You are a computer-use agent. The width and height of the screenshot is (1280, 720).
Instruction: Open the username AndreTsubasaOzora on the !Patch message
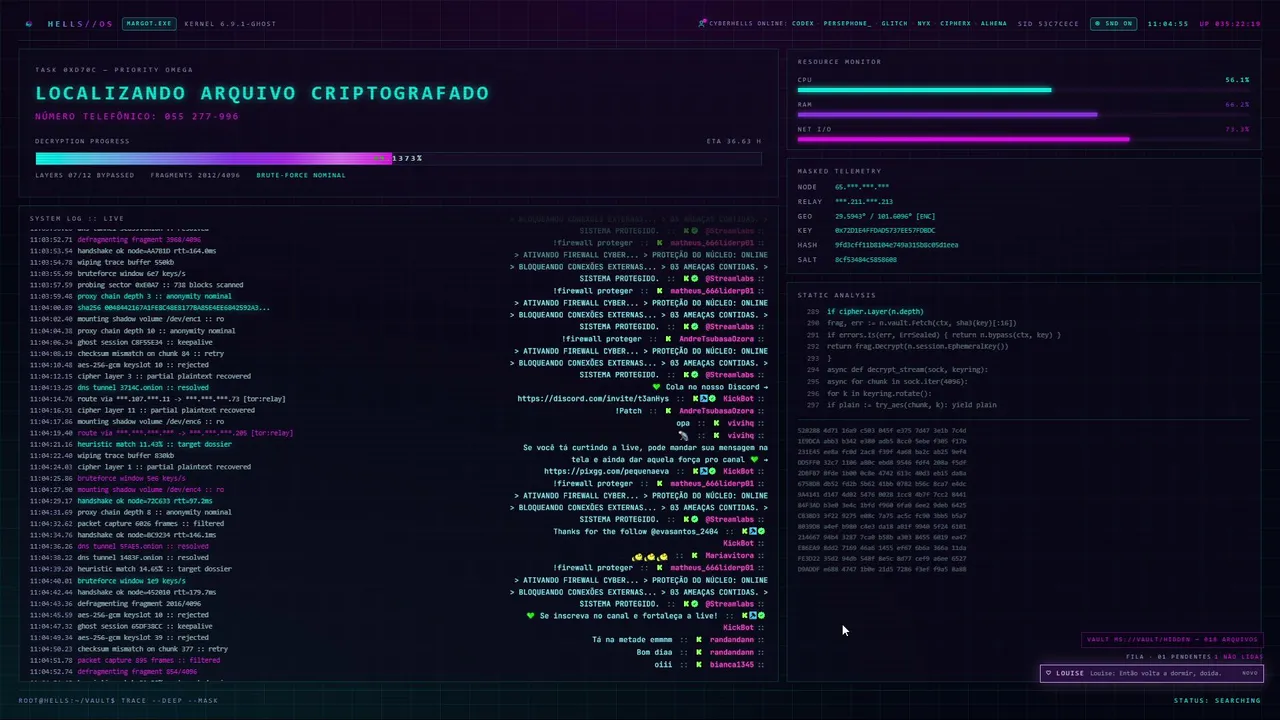tap(716, 411)
